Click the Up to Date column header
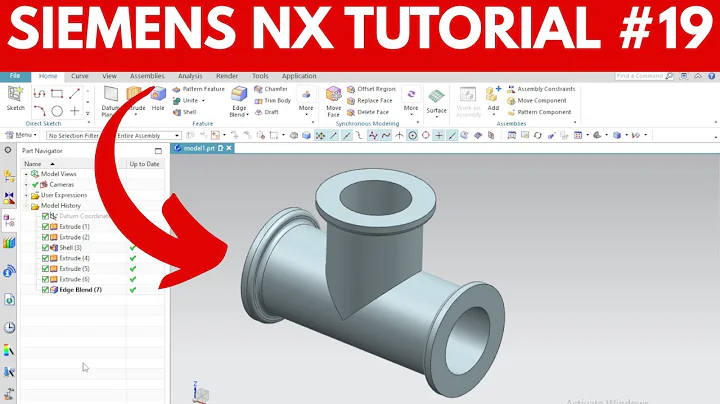 (145, 164)
